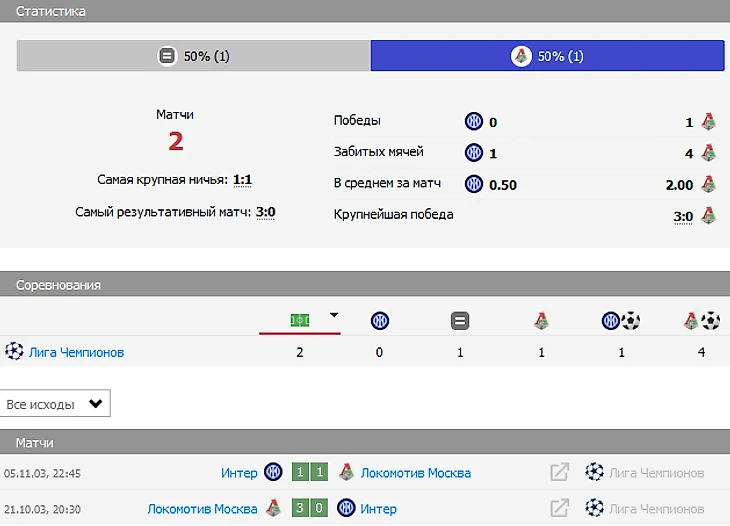Image resolution: width=730 pixels, height=526 pixels.
Task: Click the Champions League ball icon in competitions row
Action: click(14, 352)
